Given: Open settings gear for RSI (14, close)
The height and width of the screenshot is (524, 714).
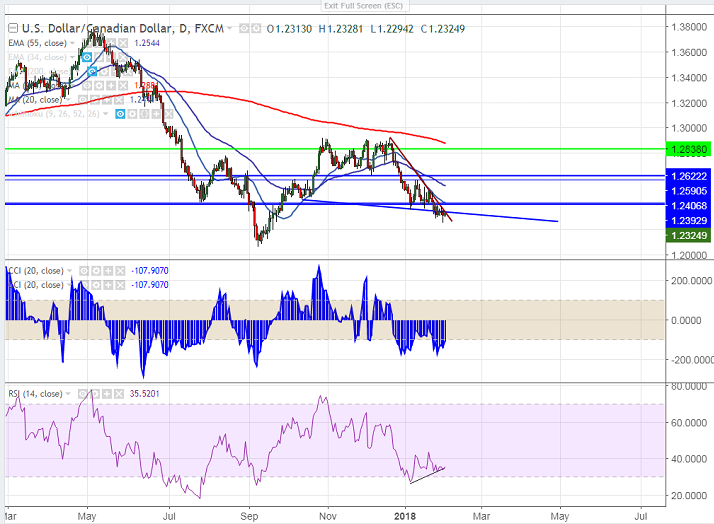Looking at the screenshot, I should 95,394.
